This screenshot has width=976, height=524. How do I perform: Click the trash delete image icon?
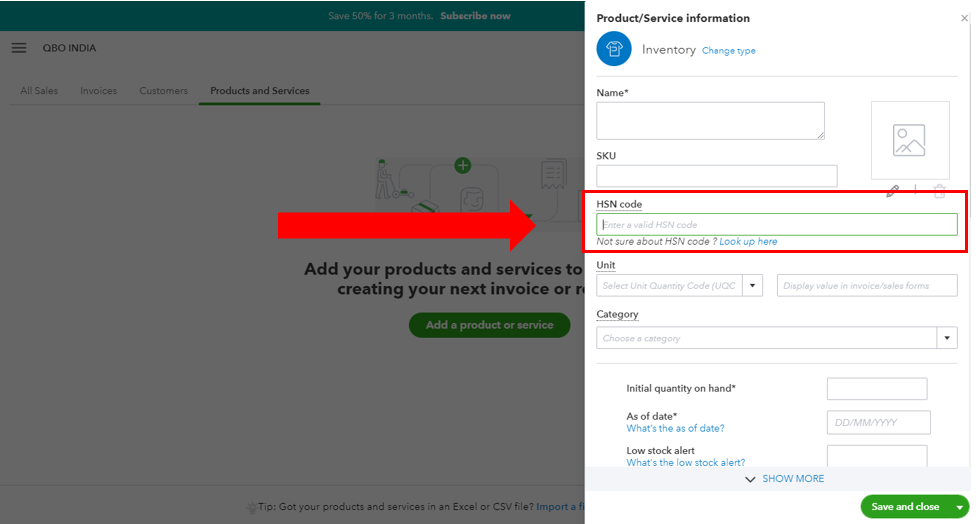pyautogui.click(x=939, y=191)
